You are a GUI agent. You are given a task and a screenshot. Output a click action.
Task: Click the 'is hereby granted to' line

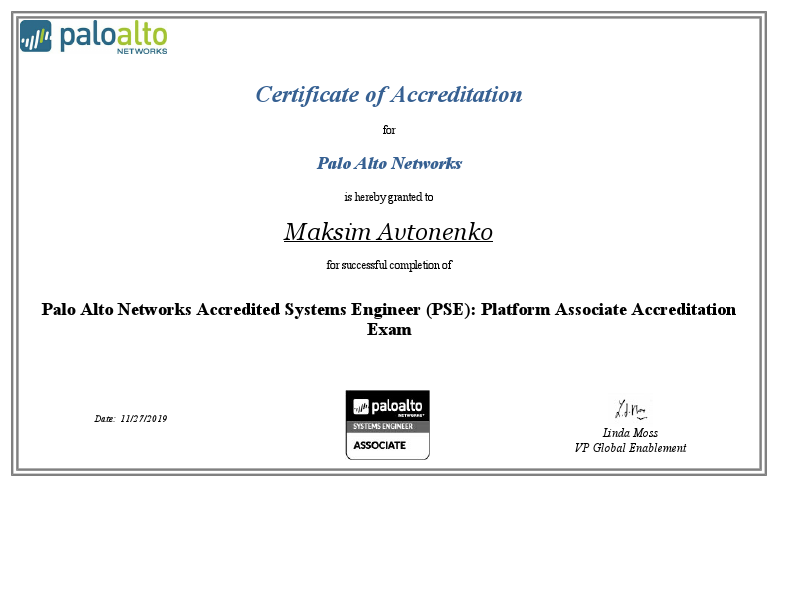pos(388,197)
